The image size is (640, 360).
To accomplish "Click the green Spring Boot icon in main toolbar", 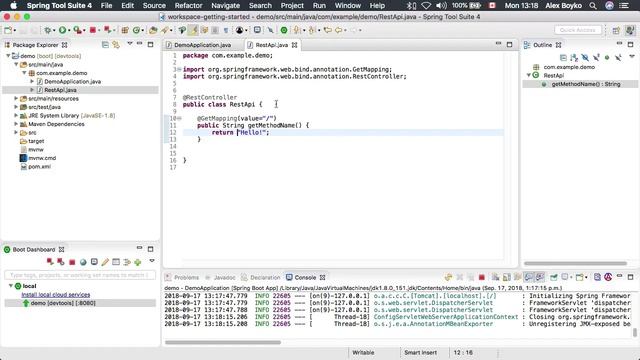I will pyautogui.click(x=284, y=30).
